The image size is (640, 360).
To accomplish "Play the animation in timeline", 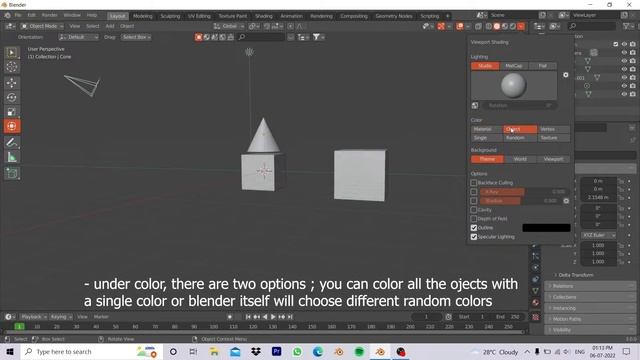I will point(273,317).
